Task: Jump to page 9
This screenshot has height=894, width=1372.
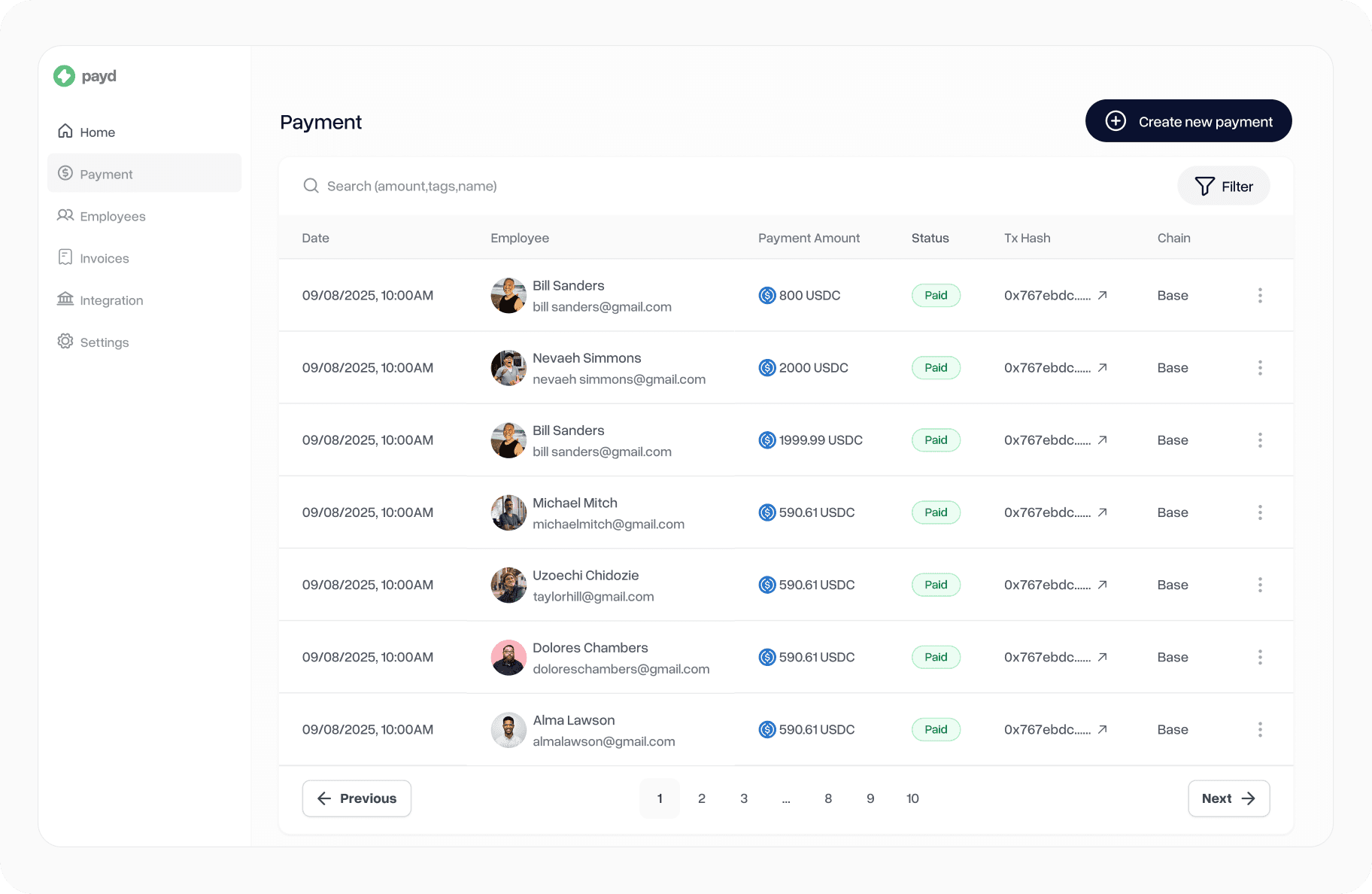Action: pos(870,798)
